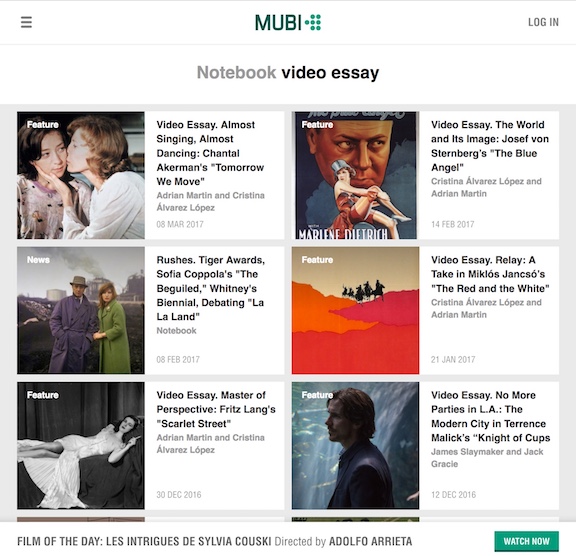
Task: Click the black-and-white reclining woman thumbnail
Action: click(81, 445)
